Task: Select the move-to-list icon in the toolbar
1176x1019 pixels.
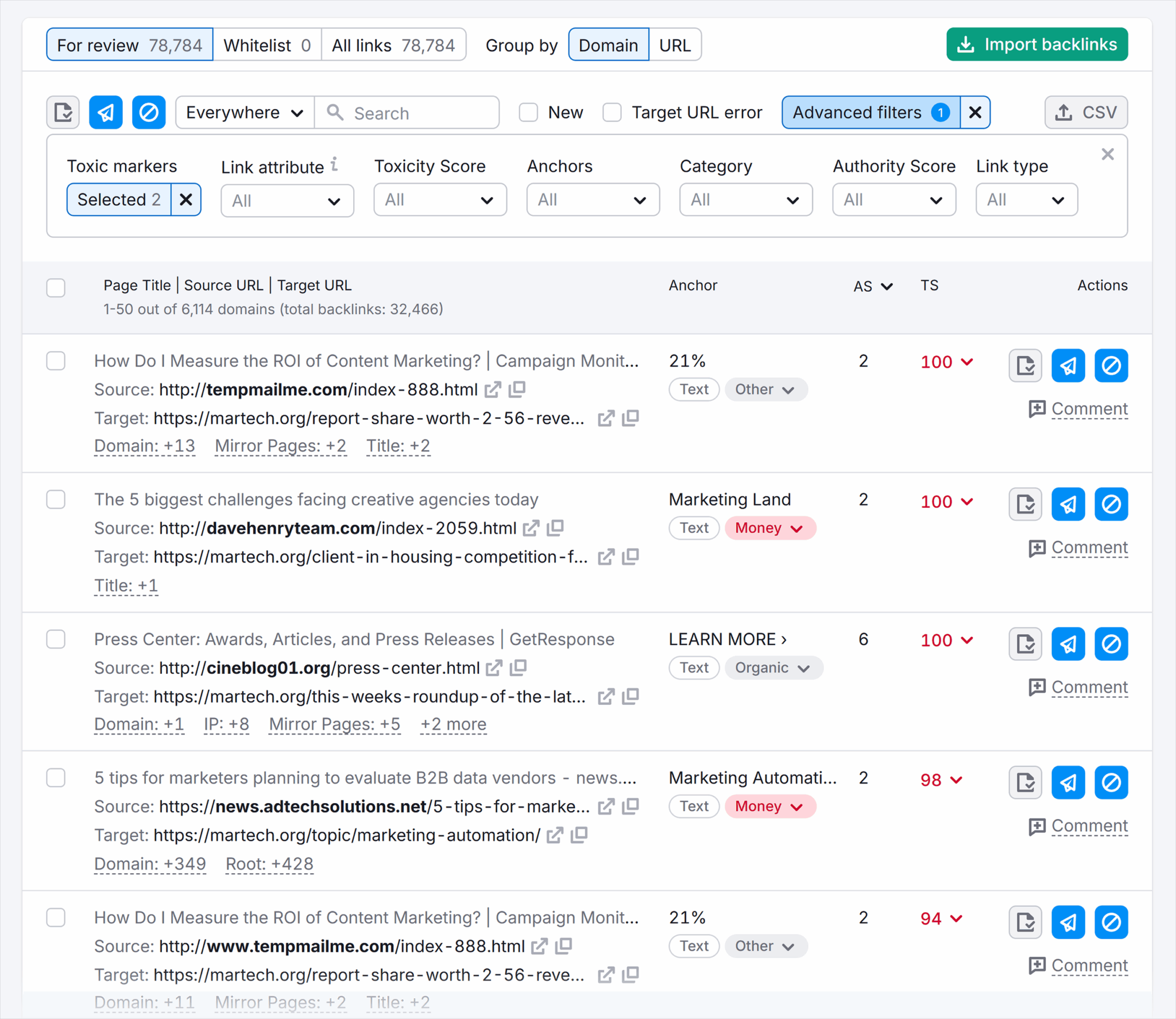Action: pyautogui.click(x=63, y=113)
